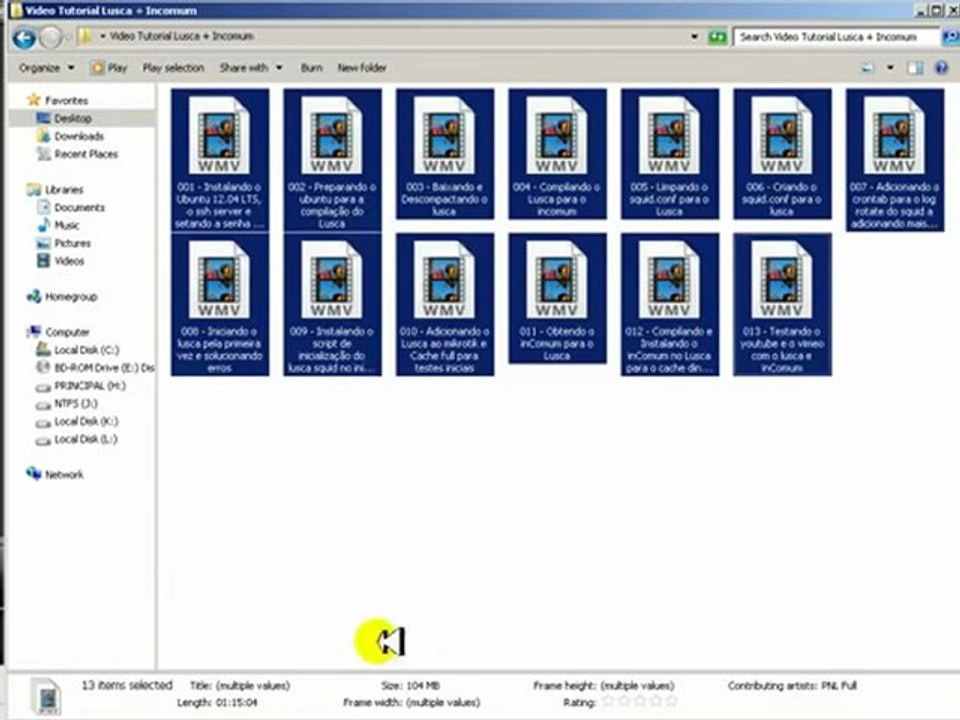
Task: Click the Forward navigation arrow
Action: (51, 38)
